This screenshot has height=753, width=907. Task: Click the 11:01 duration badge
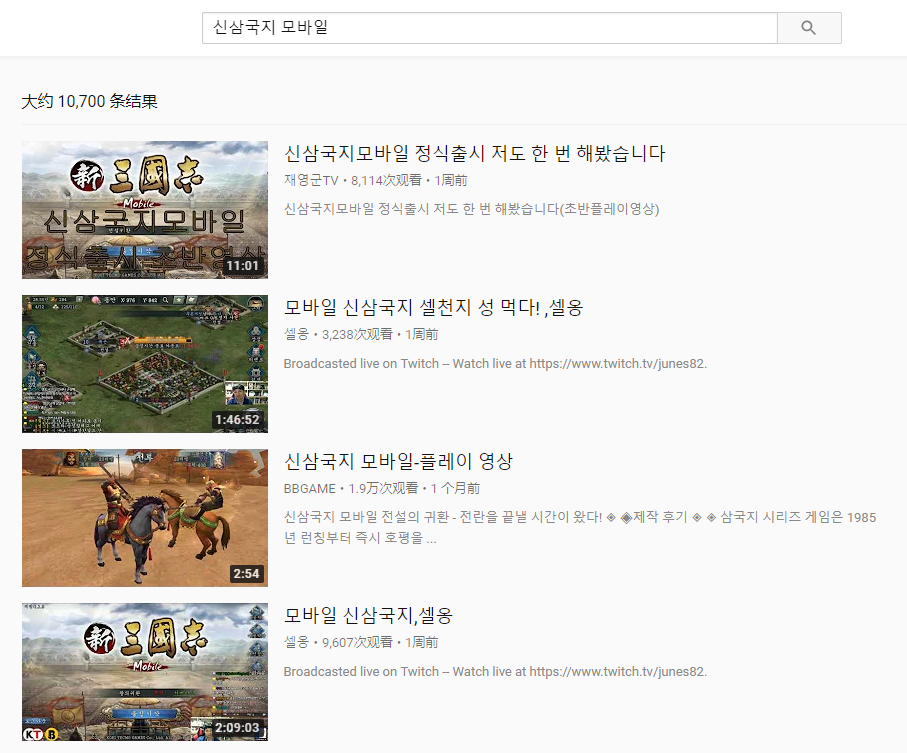pos(243,266)
